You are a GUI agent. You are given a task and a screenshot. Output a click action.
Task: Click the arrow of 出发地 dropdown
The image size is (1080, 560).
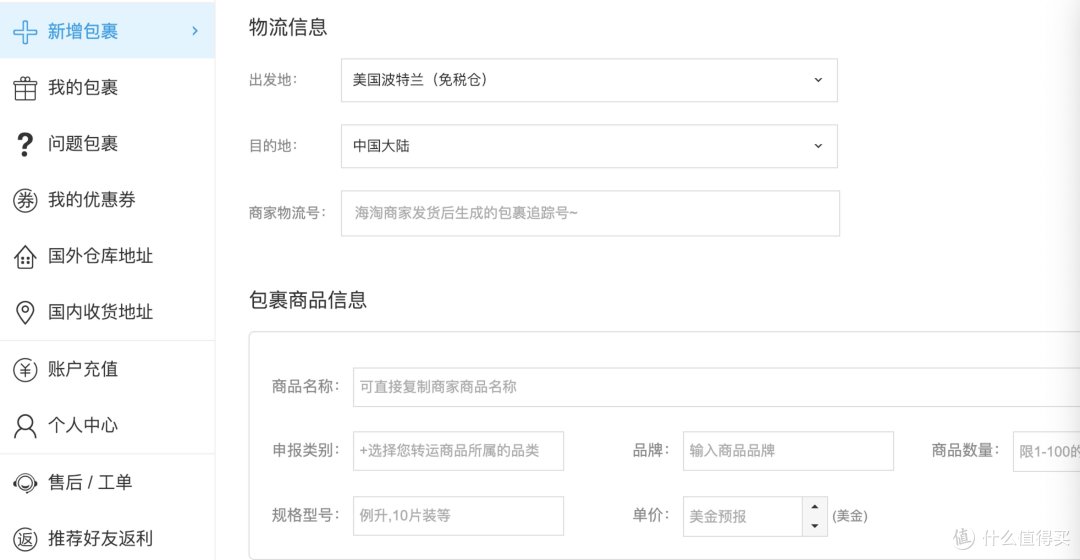(x=818, y=80)
